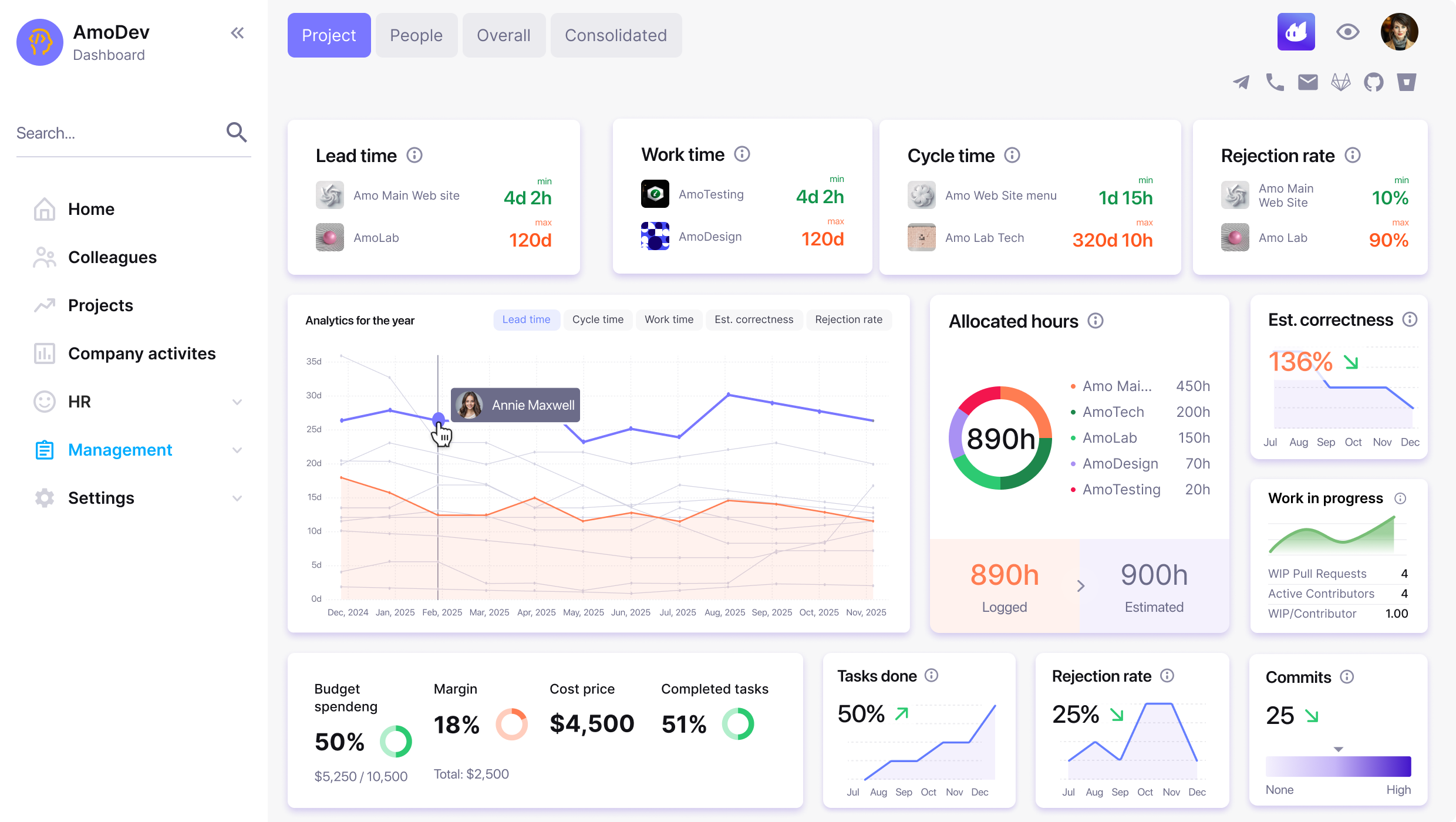The width and height of the screenshot is (1456, 822).
Task: Click the AmoTesting project icon
Action: pyautogui.click(x=655, y=194)
